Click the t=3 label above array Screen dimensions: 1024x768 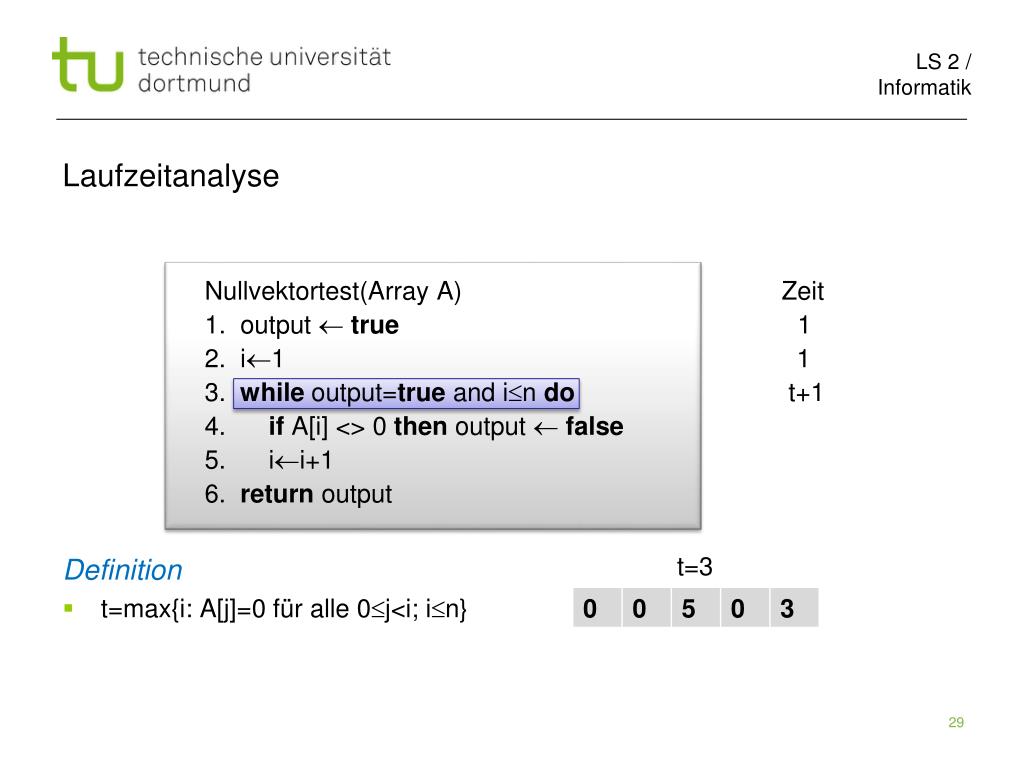click(695, 567)
